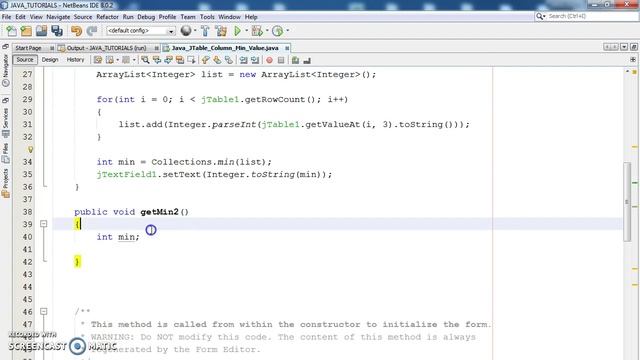The height and width of the screenshot is (360, 640).
Task: Open the search magnifier options dropdown
Action: point(541,16)
